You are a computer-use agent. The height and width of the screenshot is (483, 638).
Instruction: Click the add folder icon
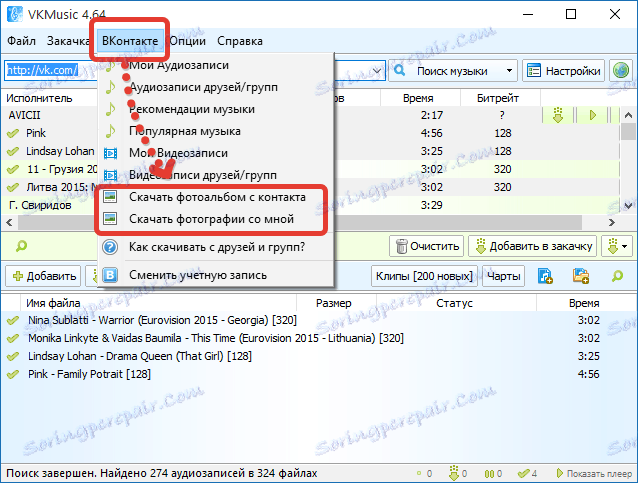coord(581,276)
